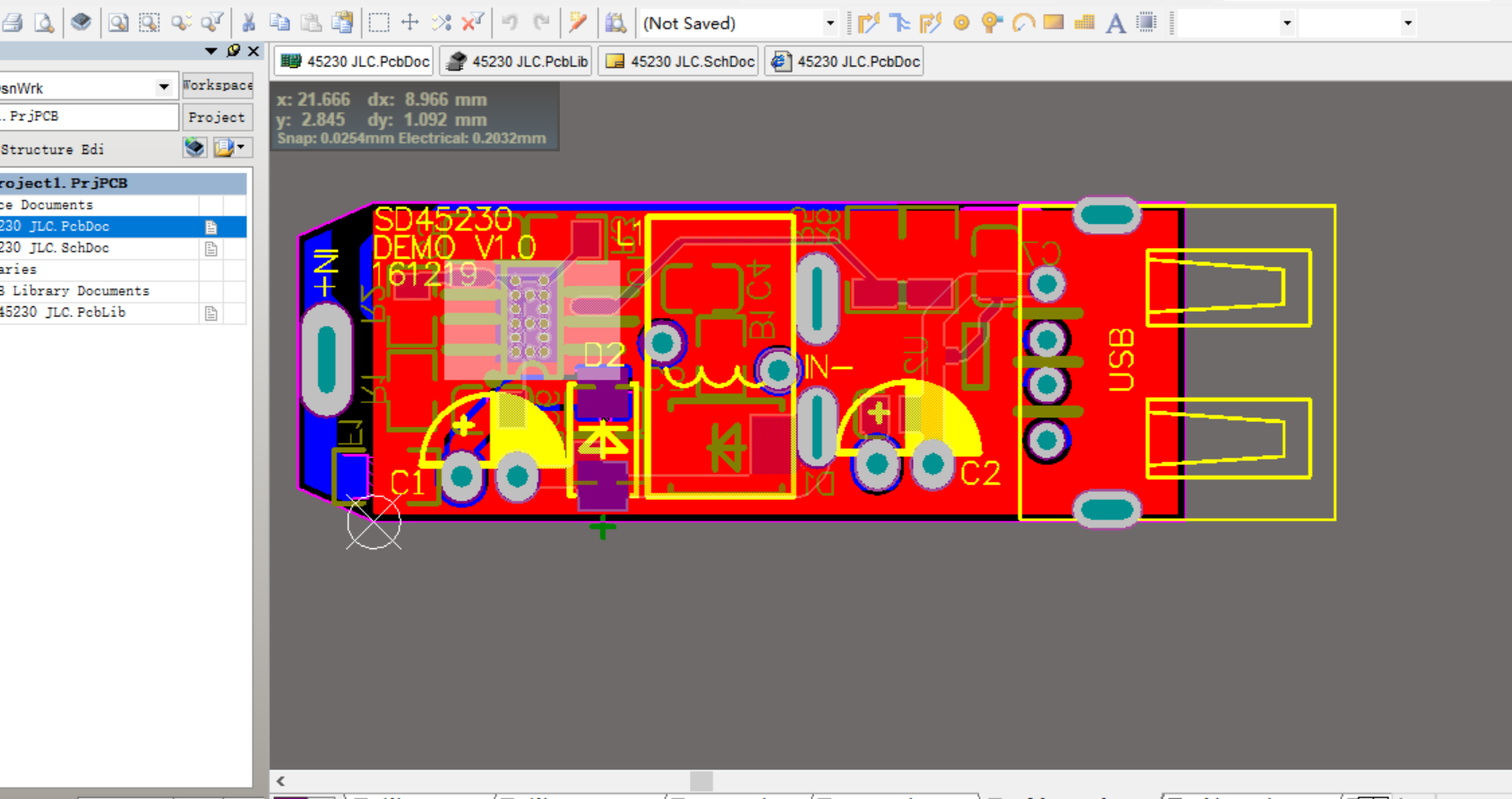The height and width of the screenshot is (799, 1512).
Task: Open the 3D device layer view icon
Action: tap(82, 22)
